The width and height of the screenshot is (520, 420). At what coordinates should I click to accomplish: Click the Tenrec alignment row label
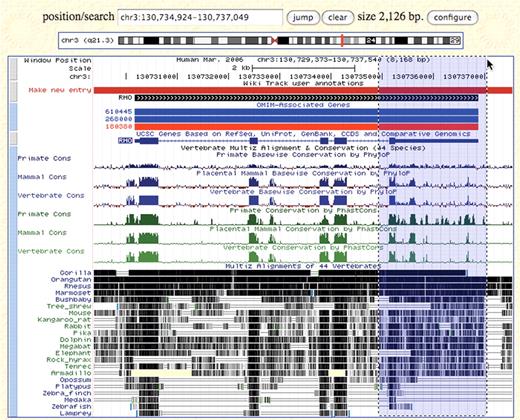click(78, 366)
